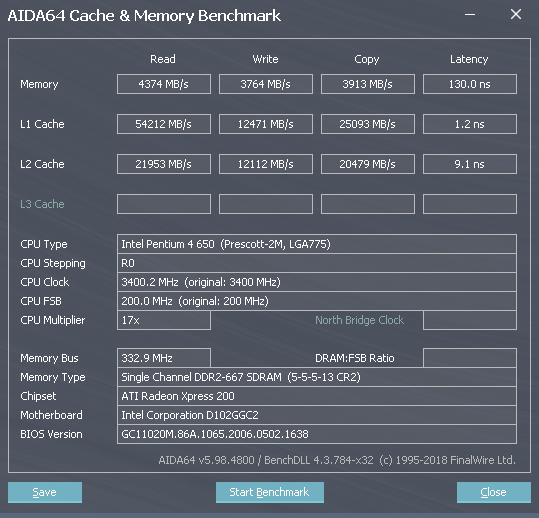Select BIOS version GC11020M.86A.1065.2006.0502.1638

tap(317, 434)
